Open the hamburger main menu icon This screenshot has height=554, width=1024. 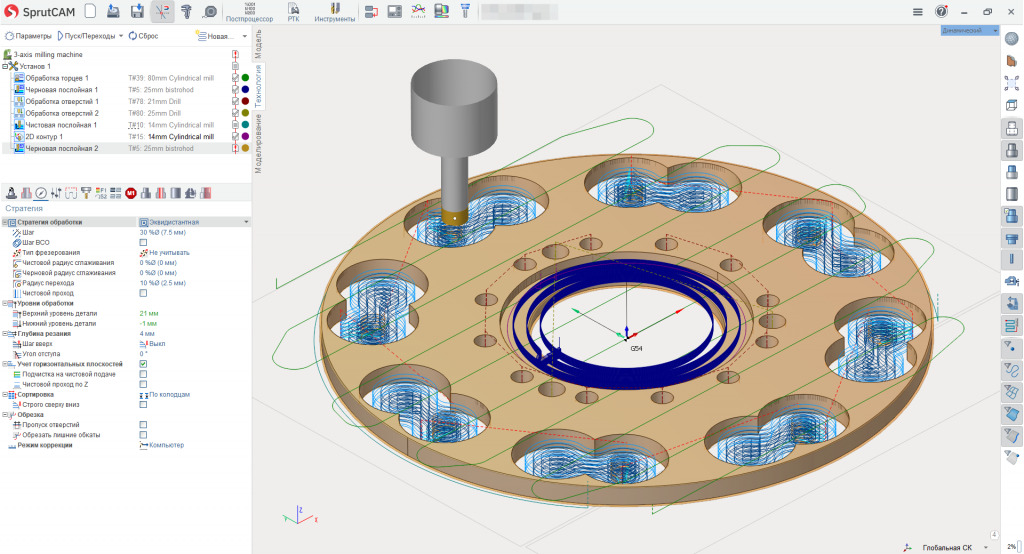click(x=918, y=11)
